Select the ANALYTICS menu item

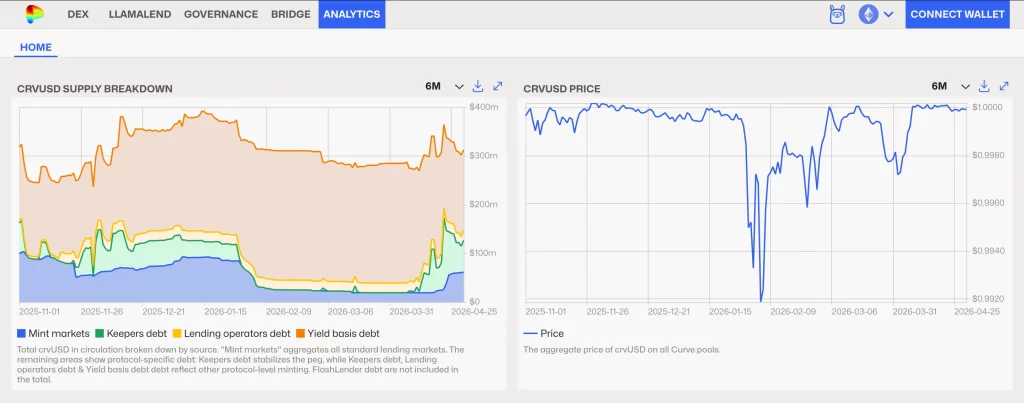[351, 14]
